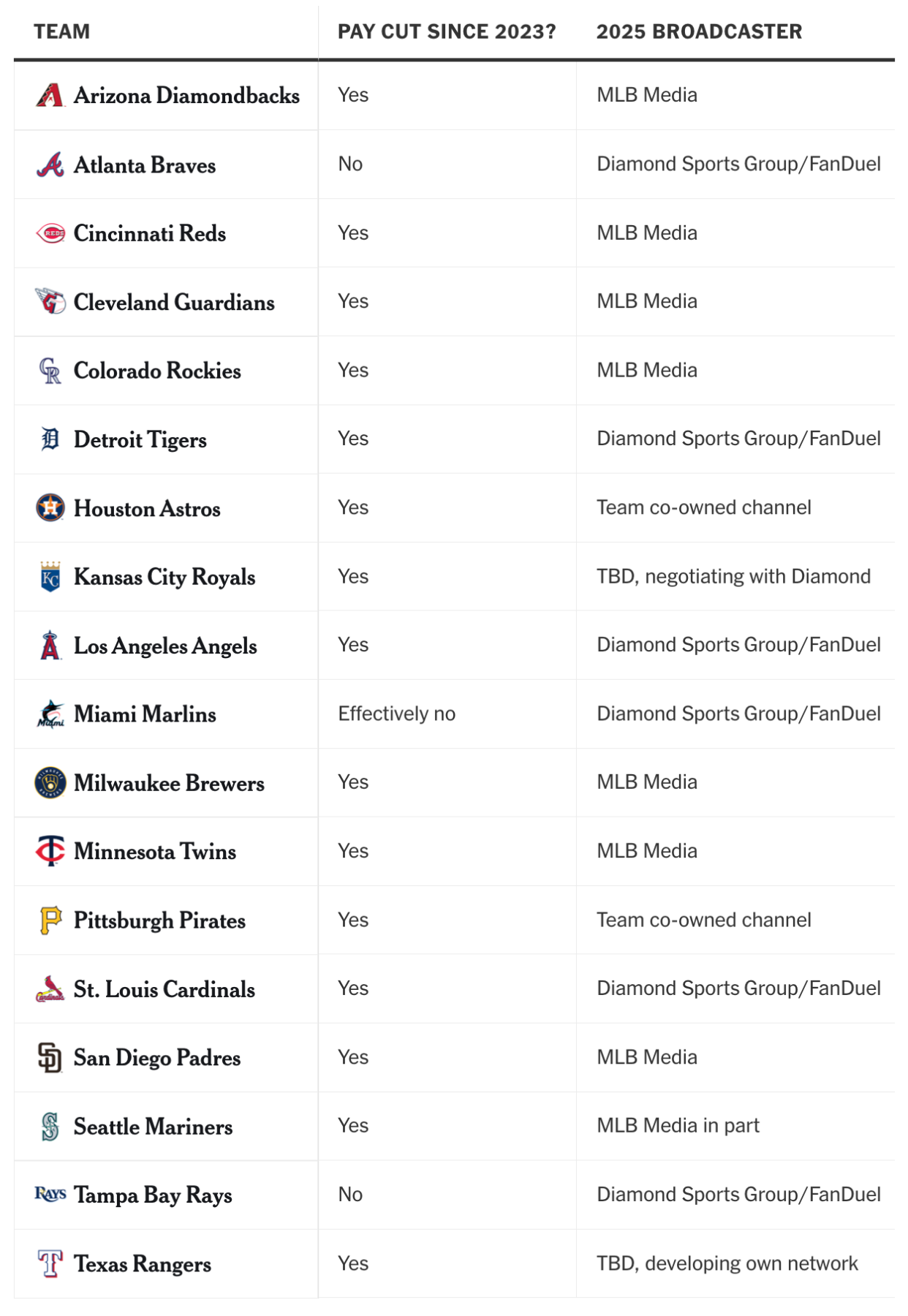Click the San Diego Padres logo icon

(50, 1057)
